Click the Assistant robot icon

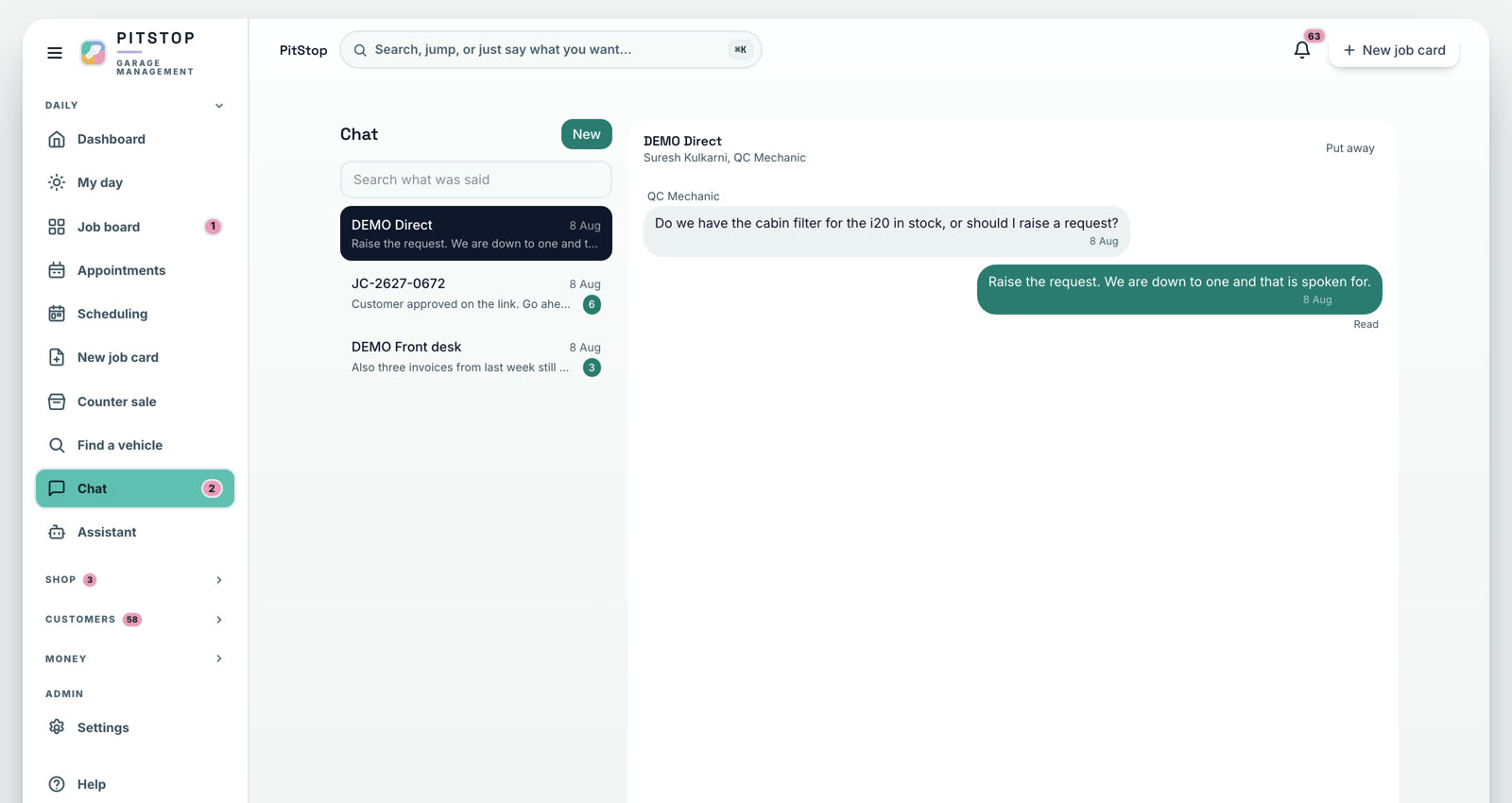(x=57, y=532)
